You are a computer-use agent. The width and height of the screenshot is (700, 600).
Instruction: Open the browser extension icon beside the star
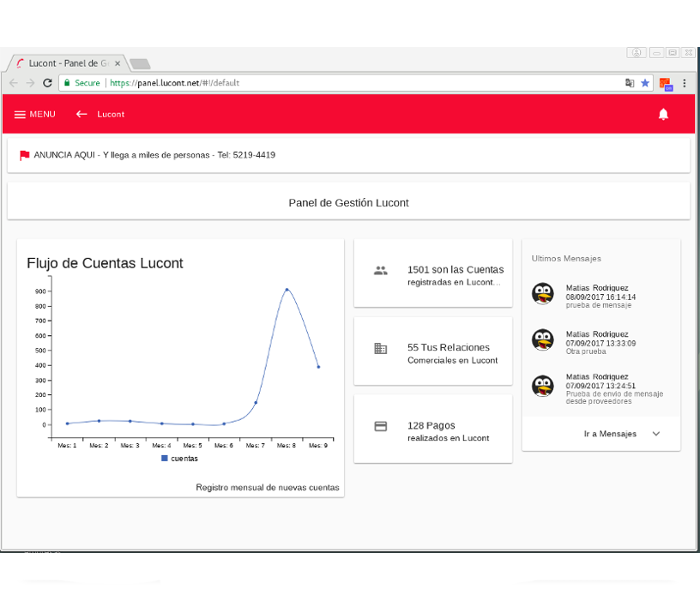pyautogui.click(x=666, y=84)
